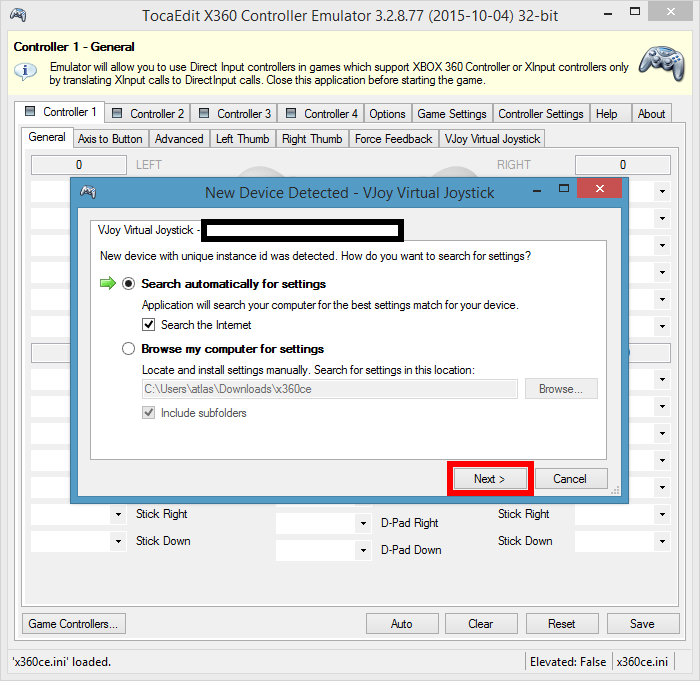Click the Clear button
Viewport: 700px width, 681px height.
(481, 623)
